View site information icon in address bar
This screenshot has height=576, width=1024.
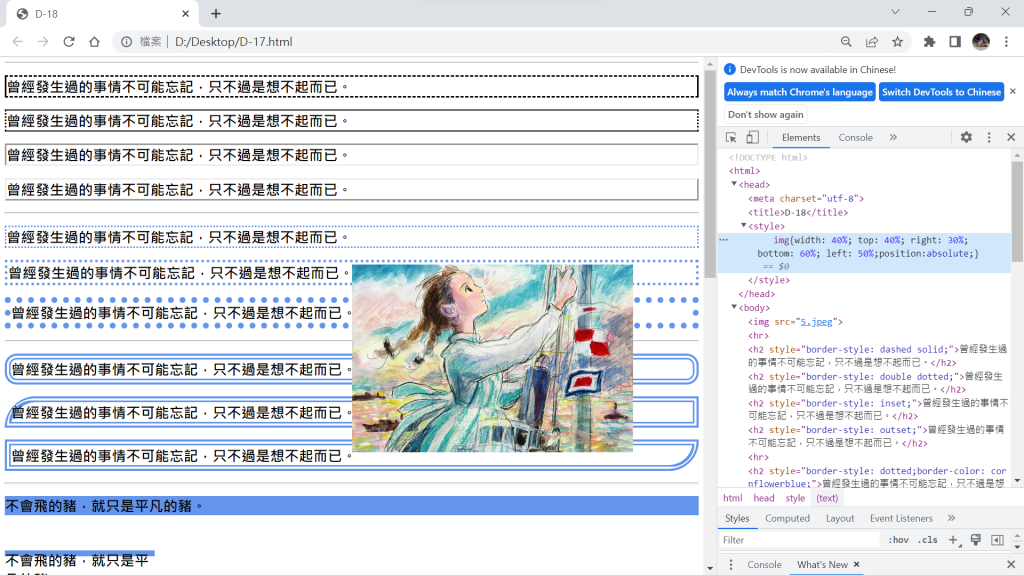pos(127,42)
